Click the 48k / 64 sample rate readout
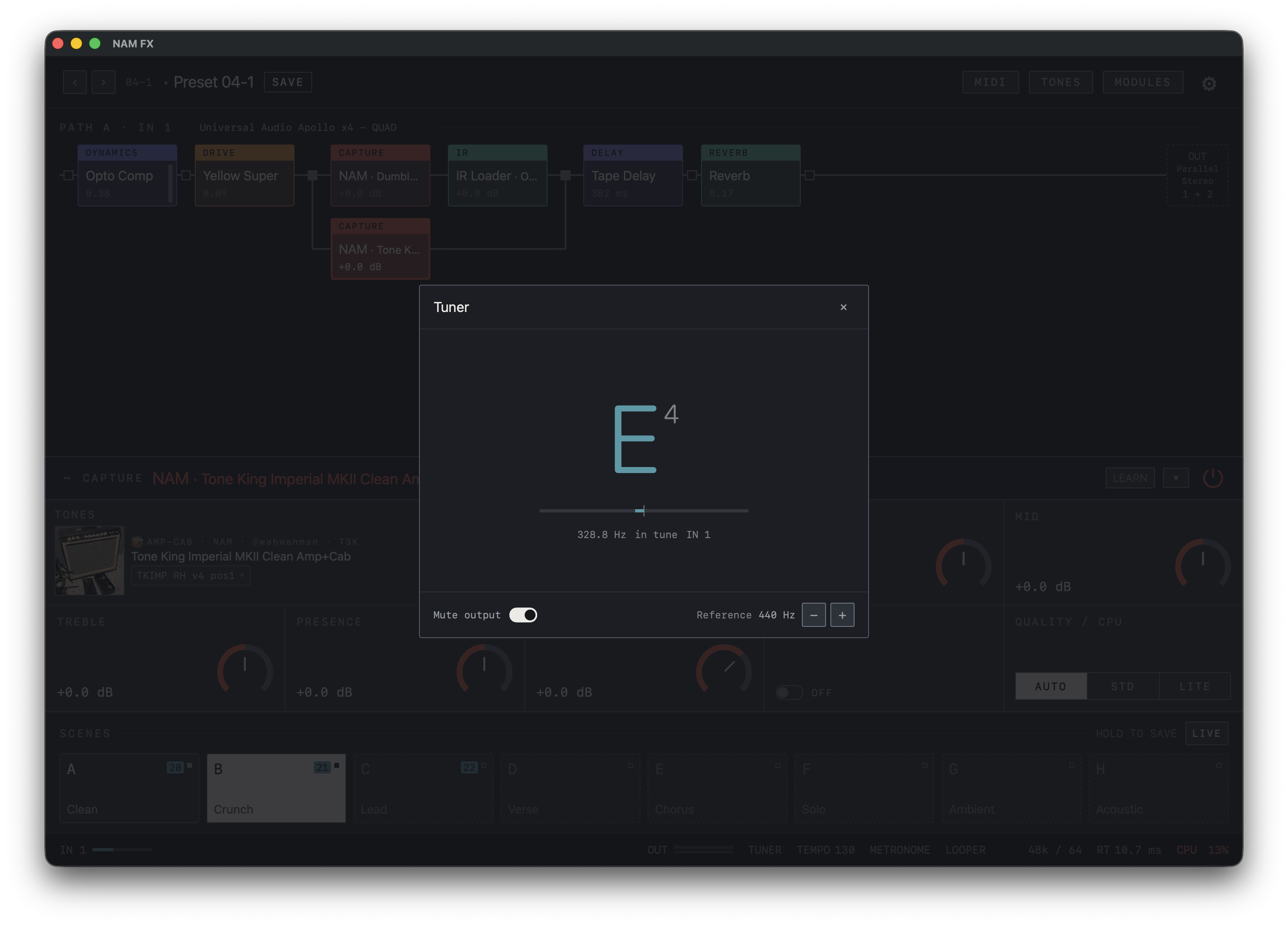 (1055, 850)
